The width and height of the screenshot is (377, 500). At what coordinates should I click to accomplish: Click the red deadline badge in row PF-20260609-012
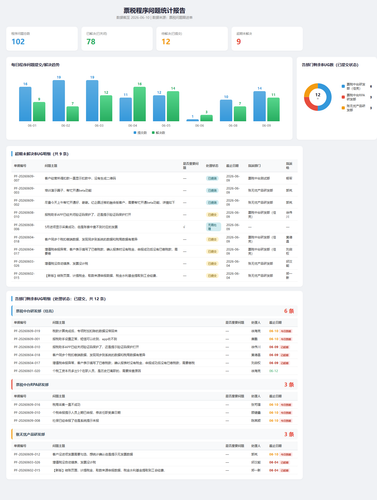[286, 454]
